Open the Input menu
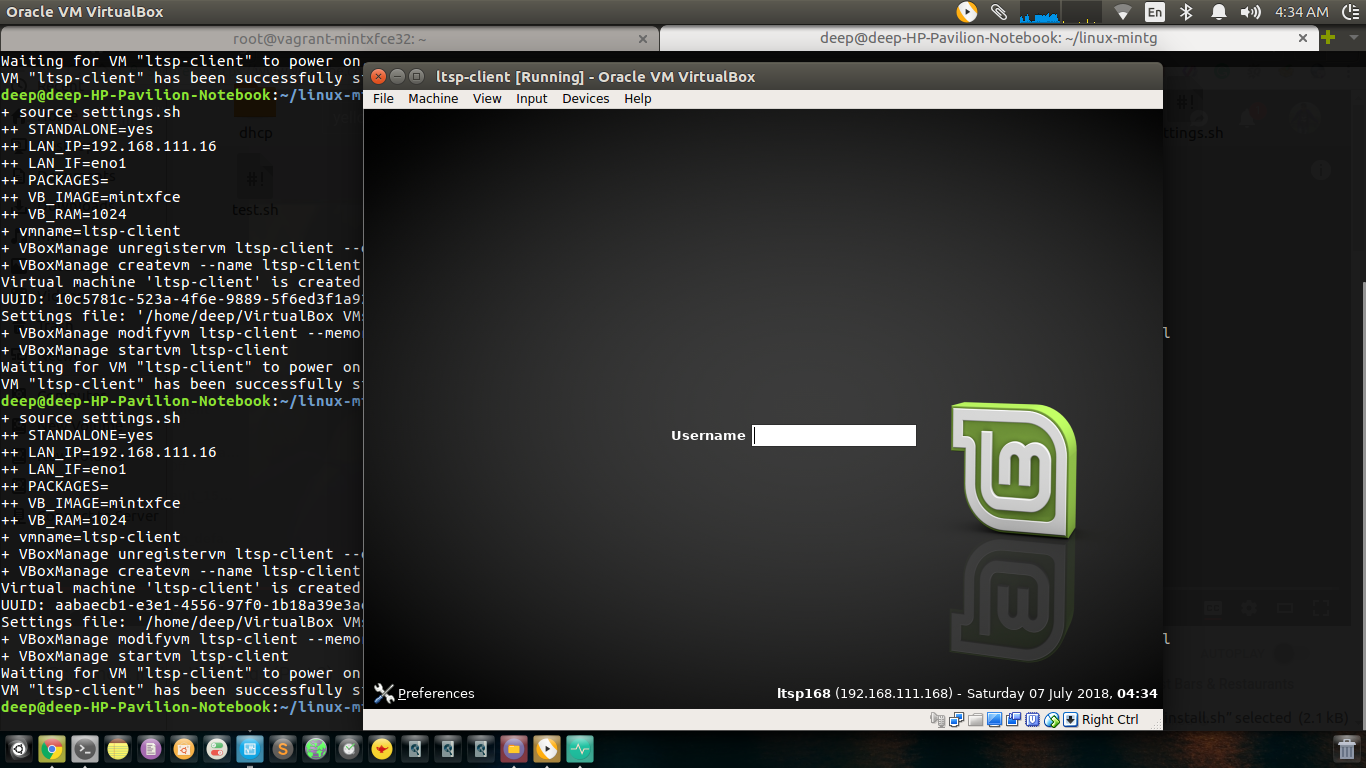 [x=532, y=98]
